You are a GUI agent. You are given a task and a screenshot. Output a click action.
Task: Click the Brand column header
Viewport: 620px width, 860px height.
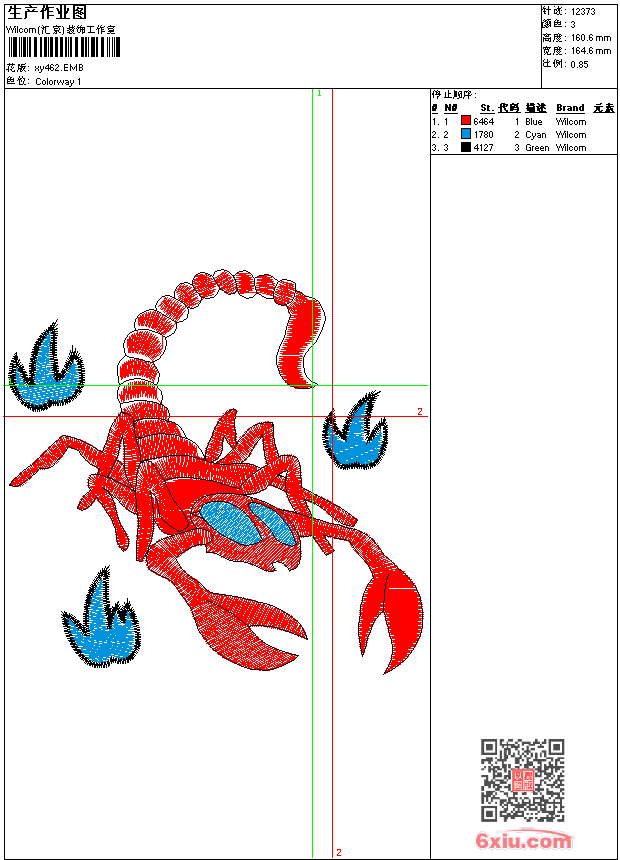(x=570, y=108)
